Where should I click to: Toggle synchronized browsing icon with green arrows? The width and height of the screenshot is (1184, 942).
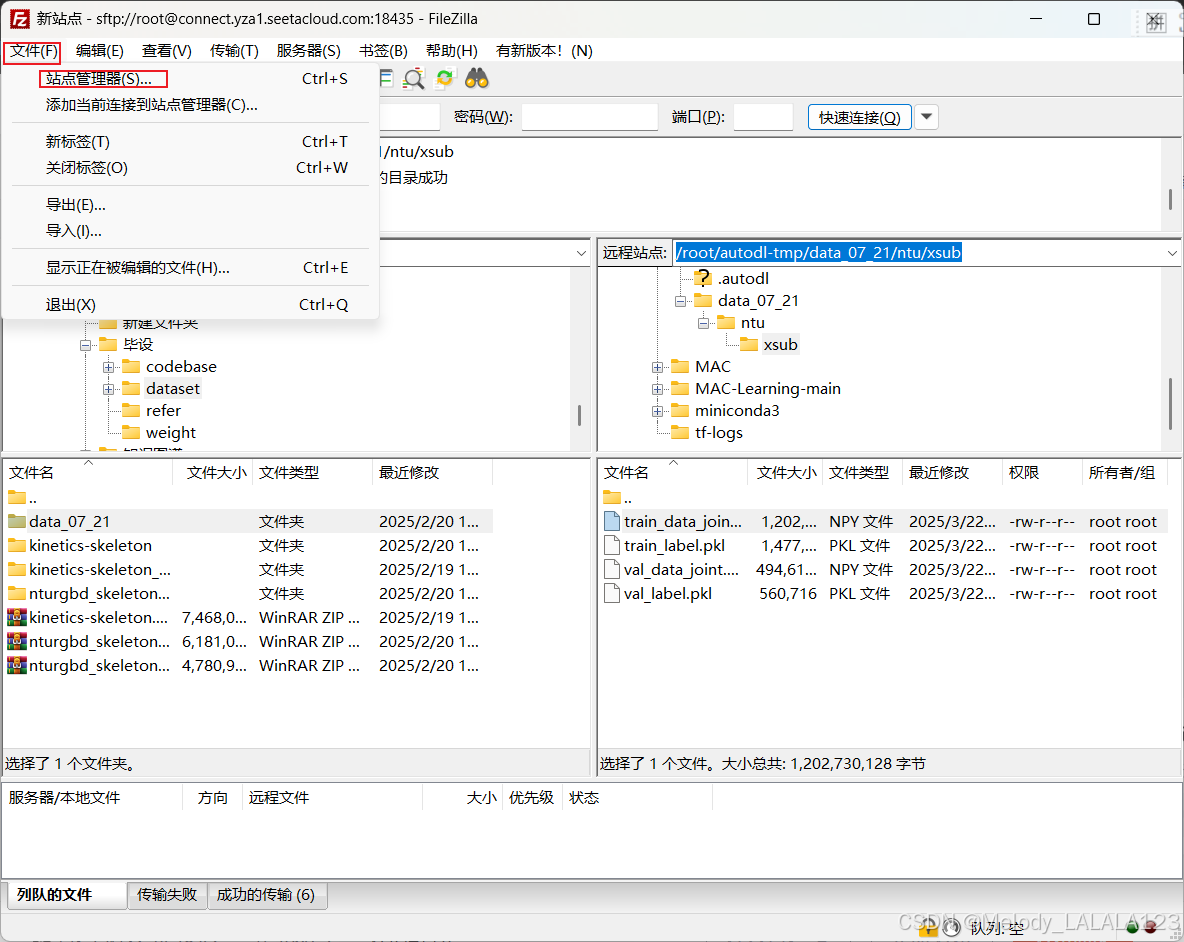coord(445,78)
